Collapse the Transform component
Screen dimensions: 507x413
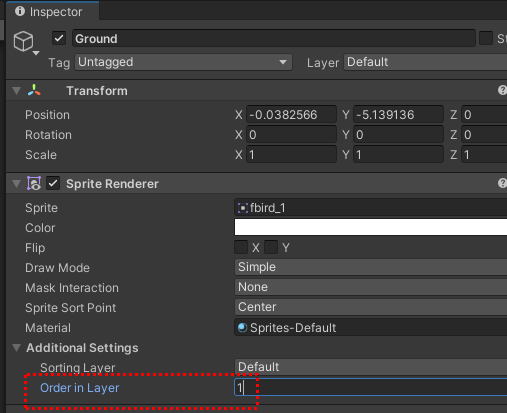[x=16, y=91]
